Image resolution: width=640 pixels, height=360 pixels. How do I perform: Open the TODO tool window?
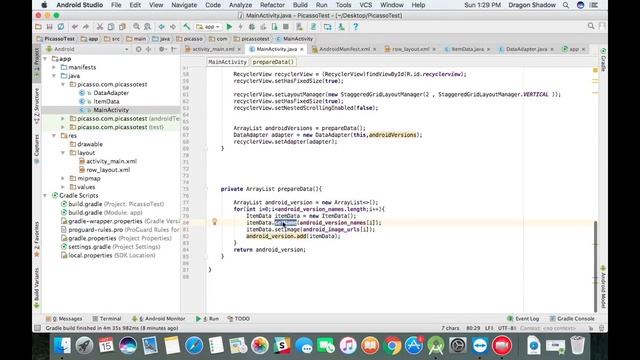click(239, 319)
